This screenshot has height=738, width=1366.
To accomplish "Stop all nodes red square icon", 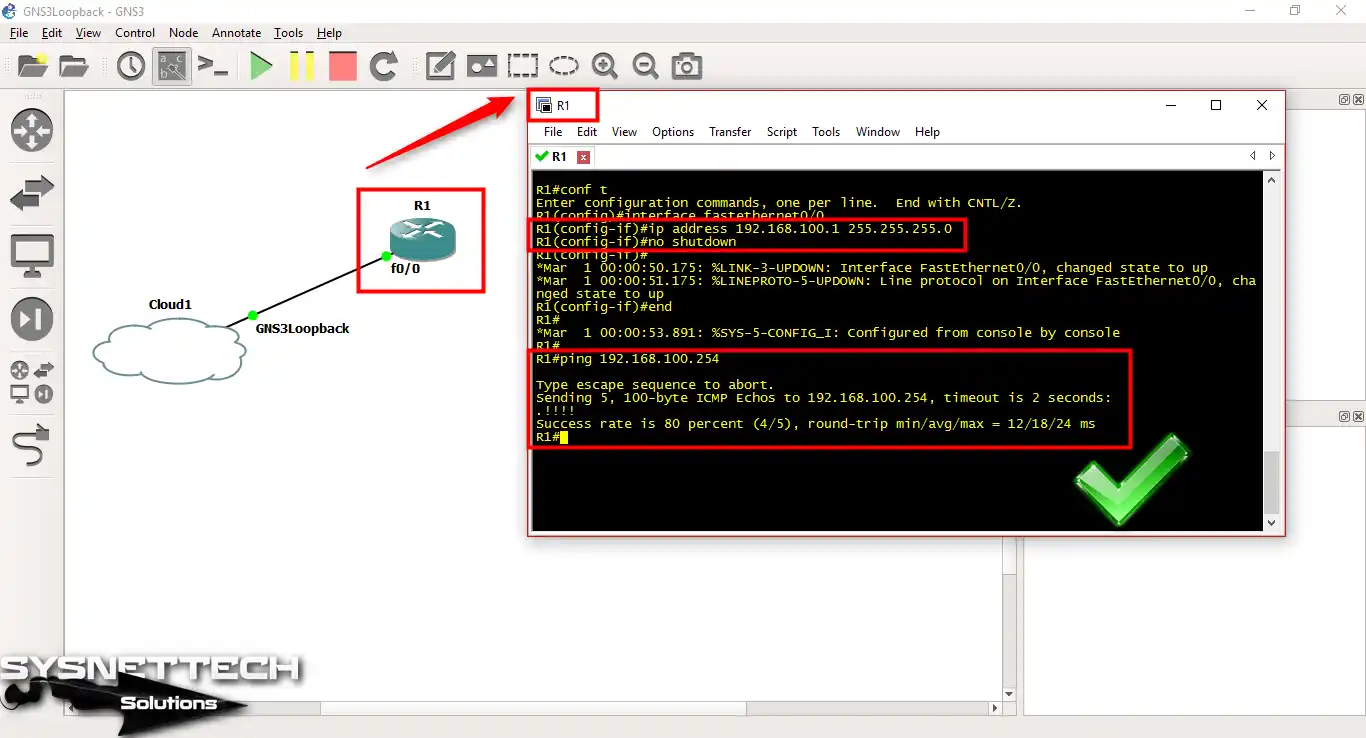I will (x=343, y=67).
